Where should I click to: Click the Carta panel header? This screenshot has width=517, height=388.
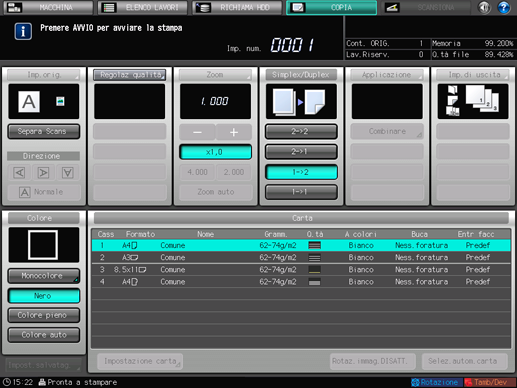click(x=302, y=218)
